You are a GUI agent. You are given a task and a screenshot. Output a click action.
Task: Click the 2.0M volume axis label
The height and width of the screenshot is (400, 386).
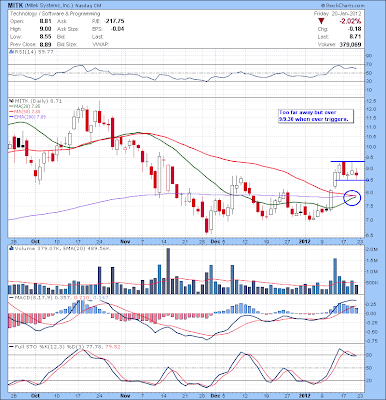pos(373,249)
